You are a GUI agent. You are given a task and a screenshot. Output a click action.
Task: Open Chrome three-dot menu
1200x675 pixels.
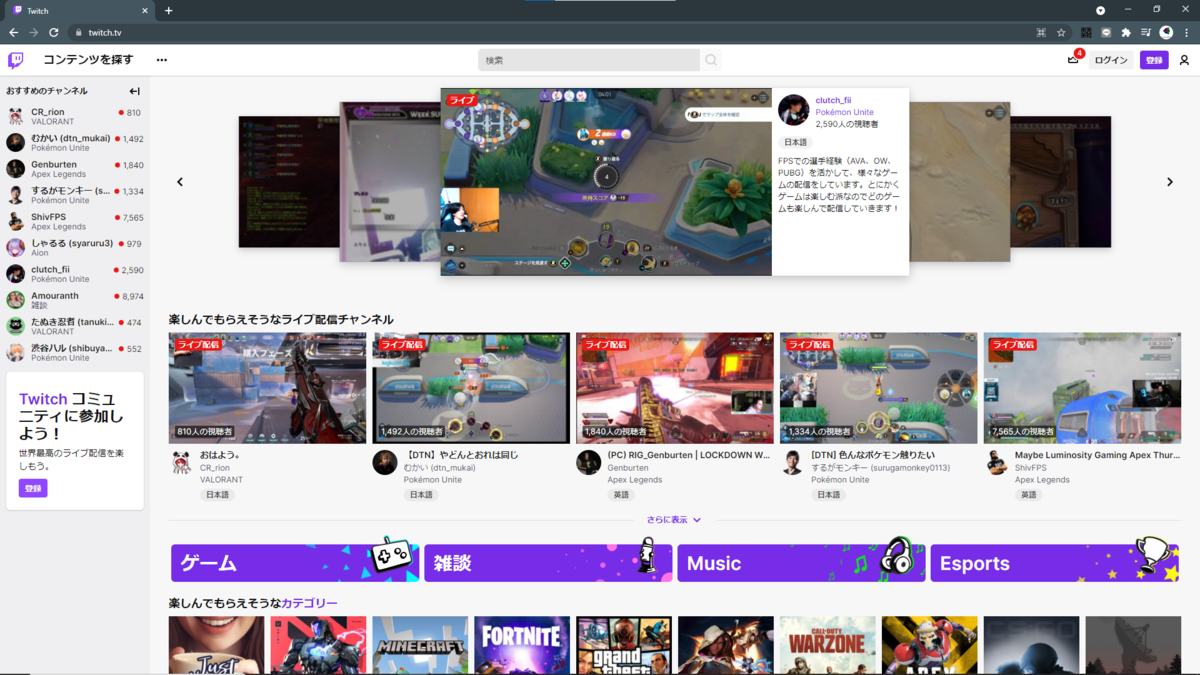tap(1186, 32)
